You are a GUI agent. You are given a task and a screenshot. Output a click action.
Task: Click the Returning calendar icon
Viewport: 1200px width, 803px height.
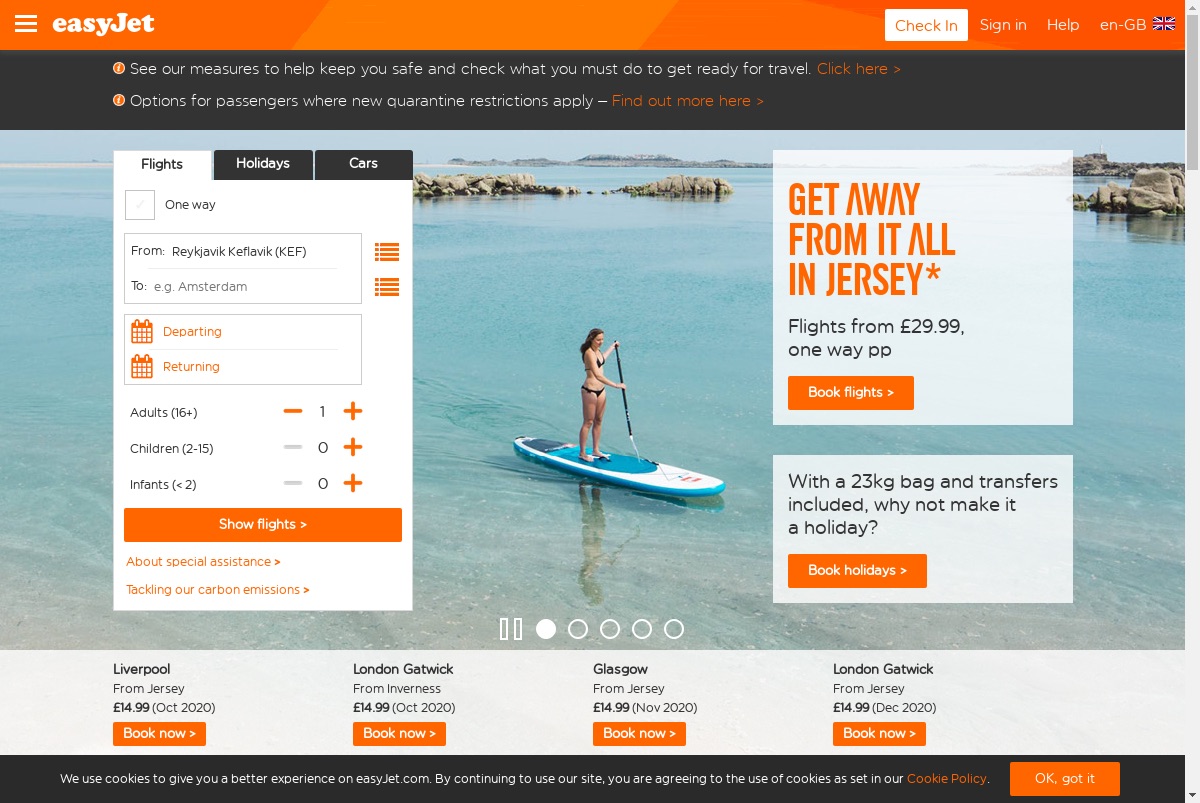142,366
